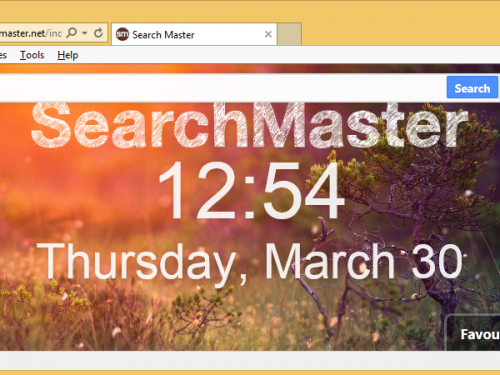Focus the SearchMaster search input field

(222, 88)
